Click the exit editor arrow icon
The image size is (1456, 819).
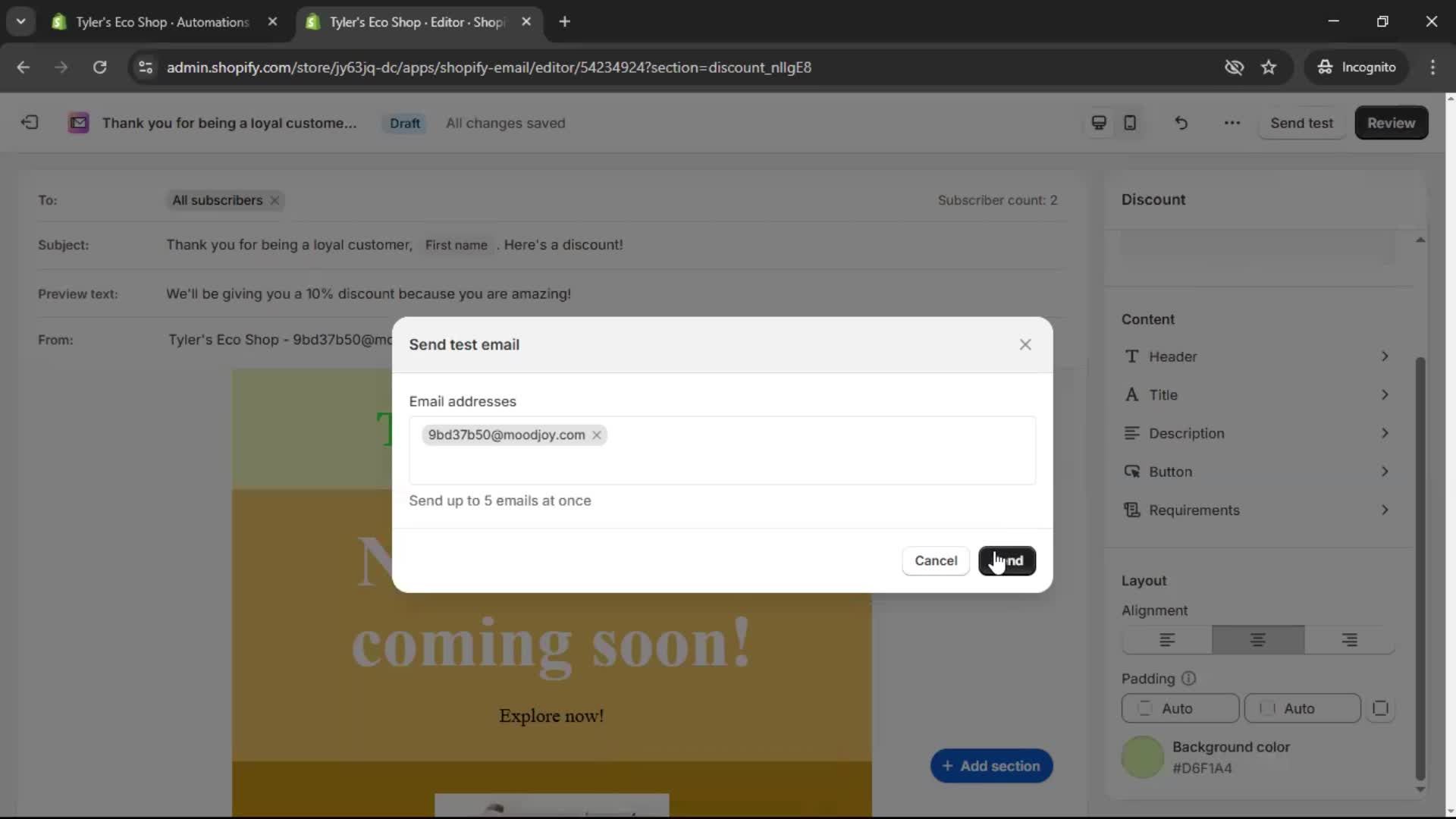(x=29, y=122)
